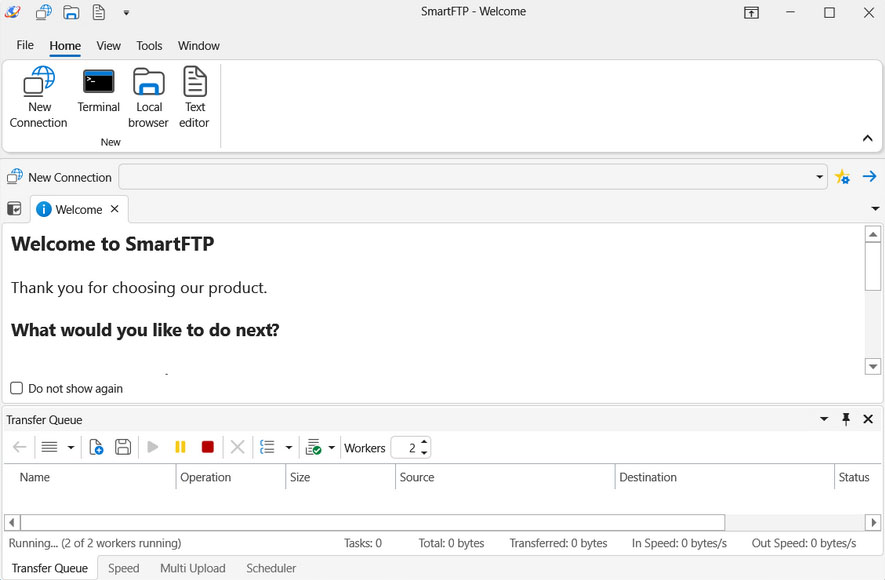Open favorites settings star icon
885x580 pixels.
click(842, 177)
